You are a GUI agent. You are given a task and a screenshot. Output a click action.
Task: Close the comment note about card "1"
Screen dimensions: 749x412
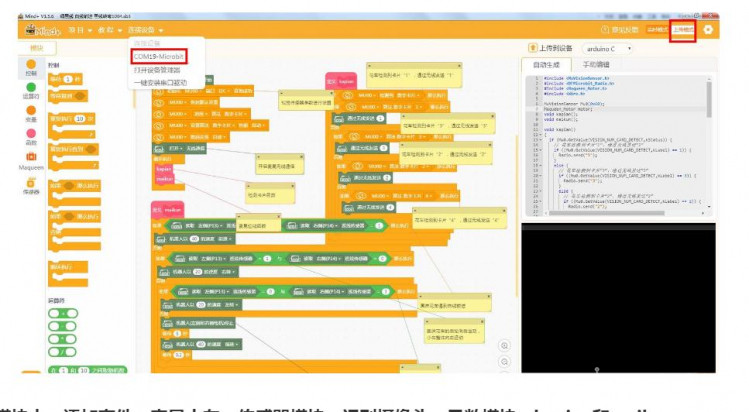pos(459,66)
